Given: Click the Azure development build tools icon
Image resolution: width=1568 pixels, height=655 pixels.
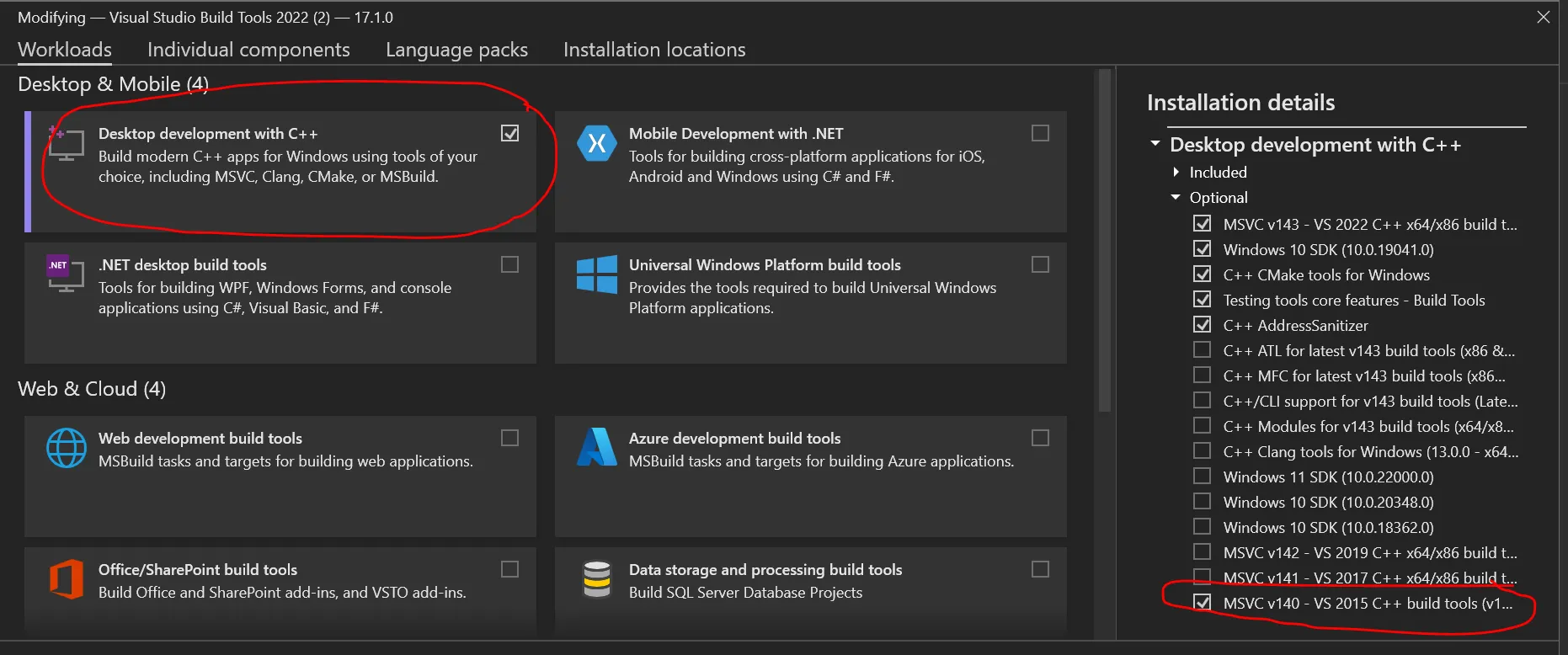Looking at the screenshot, I should click(596, 447).
